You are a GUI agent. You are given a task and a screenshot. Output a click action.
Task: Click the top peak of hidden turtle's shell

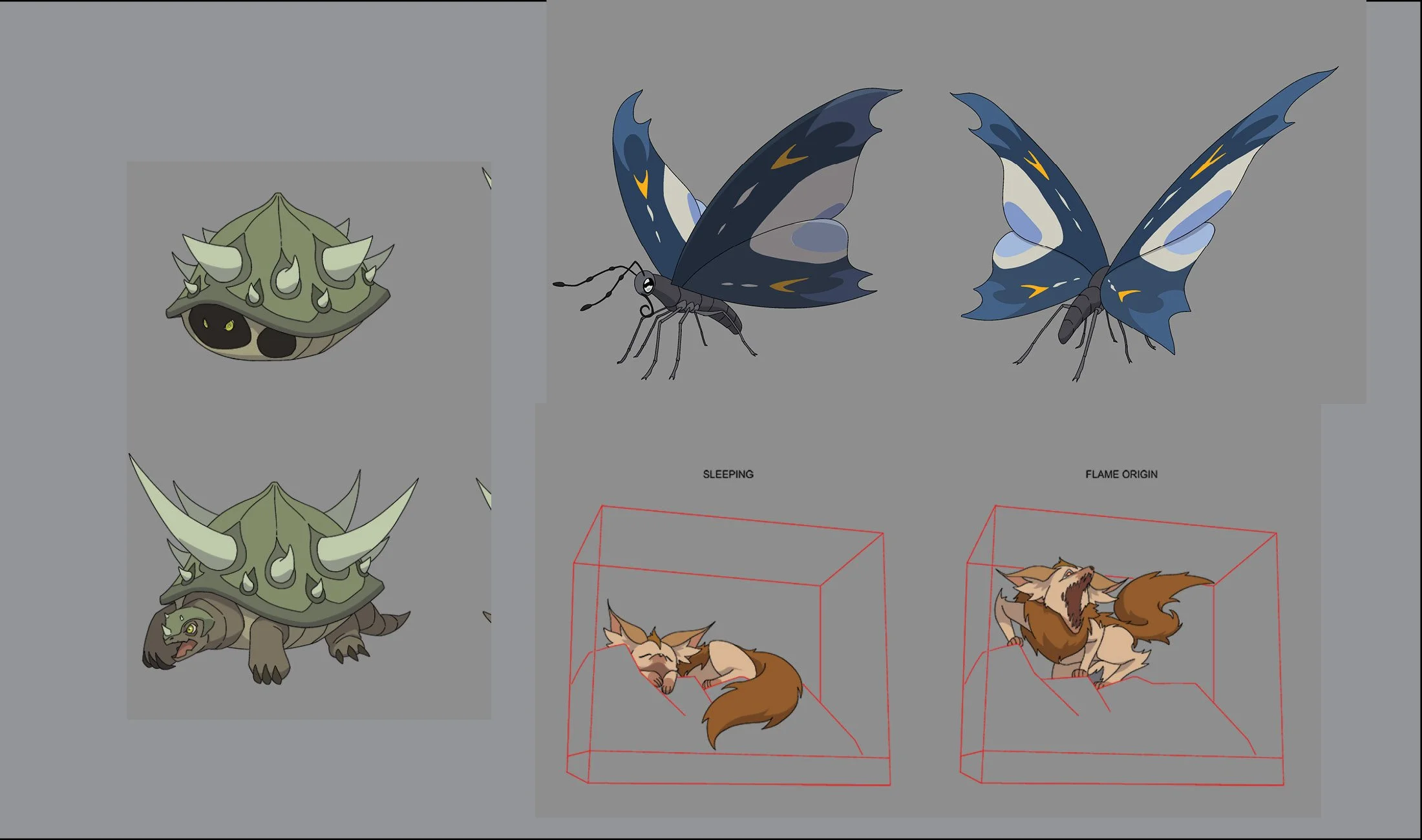point(277,195)
